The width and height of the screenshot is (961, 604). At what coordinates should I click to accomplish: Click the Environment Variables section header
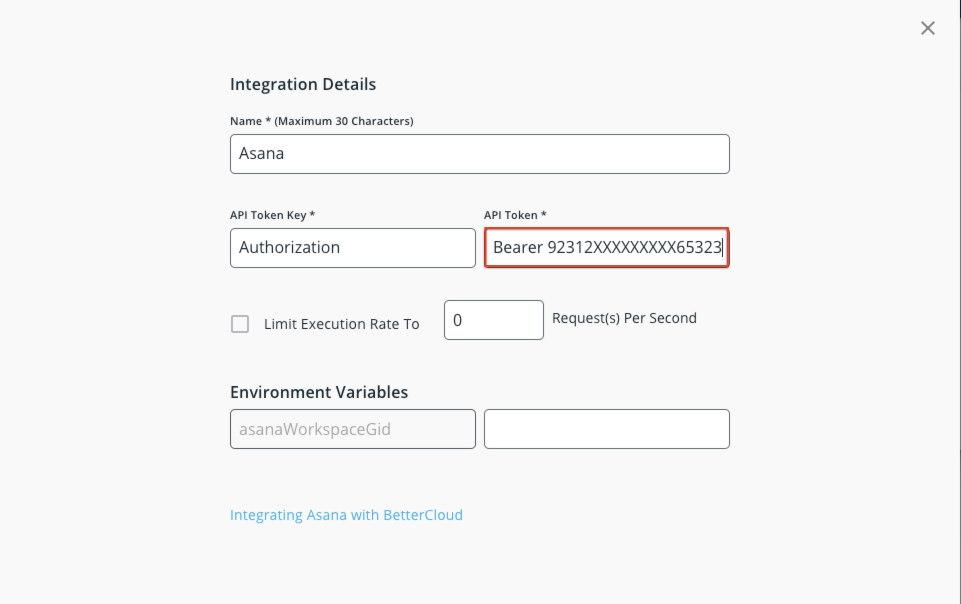(318, 391)
